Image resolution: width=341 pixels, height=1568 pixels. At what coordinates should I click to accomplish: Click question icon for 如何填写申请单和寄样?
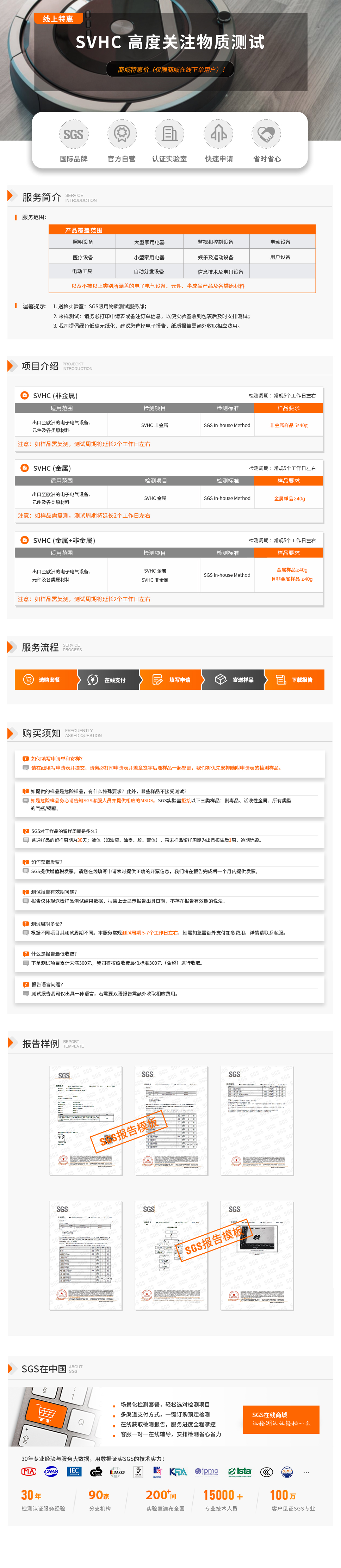(x=26, y=758)
